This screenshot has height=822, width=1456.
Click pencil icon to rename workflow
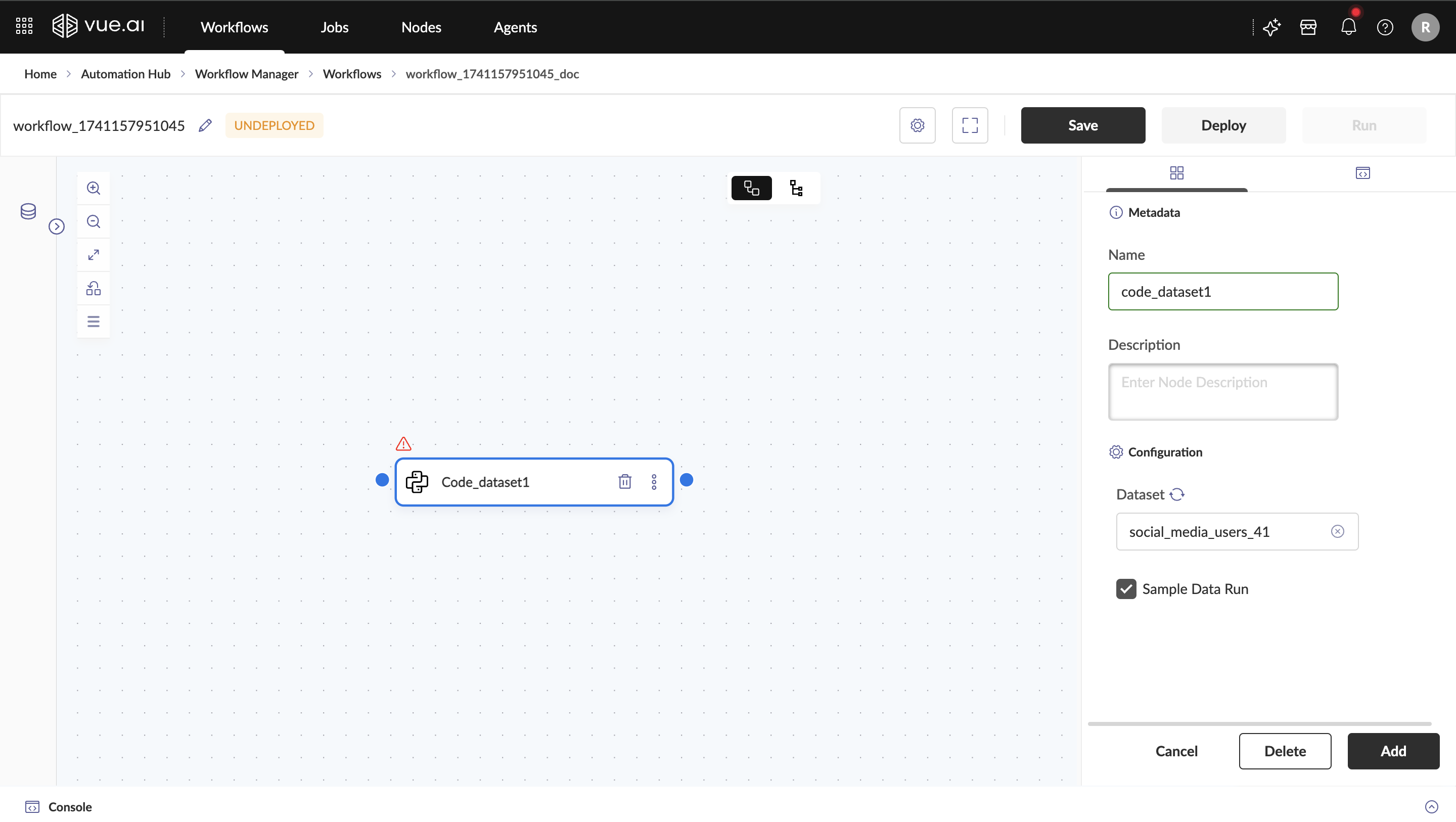point(205,125)
